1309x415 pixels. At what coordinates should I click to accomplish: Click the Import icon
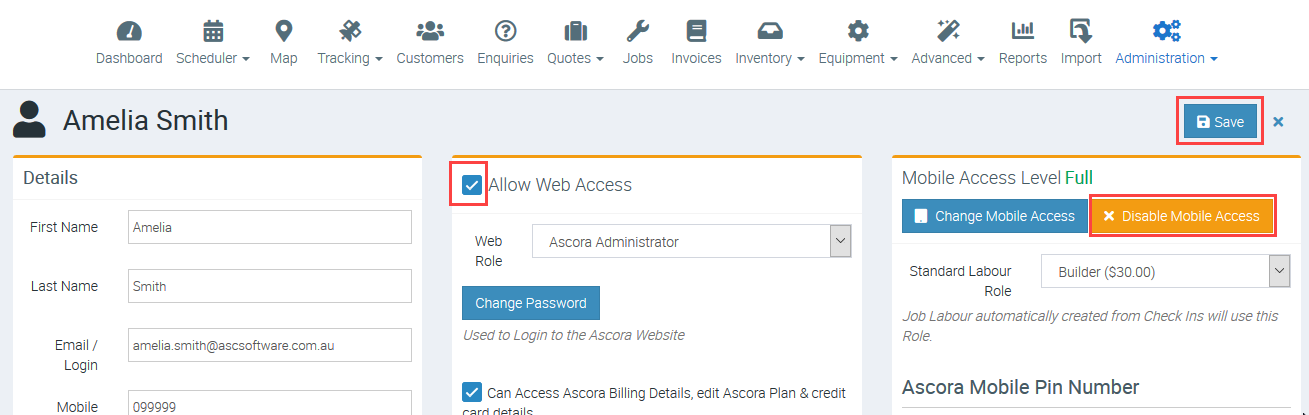(1080, 31)
